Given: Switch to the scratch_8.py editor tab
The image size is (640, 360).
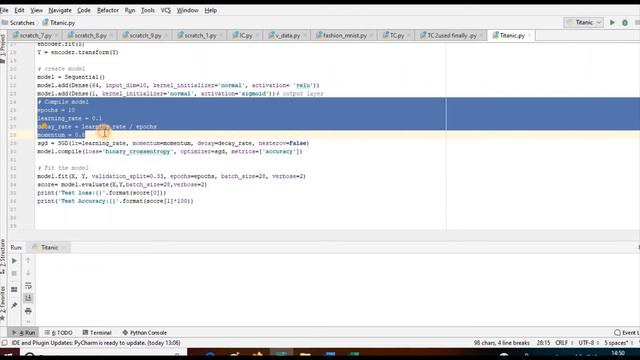Looking at the screenshot, I should pos(90,36).
